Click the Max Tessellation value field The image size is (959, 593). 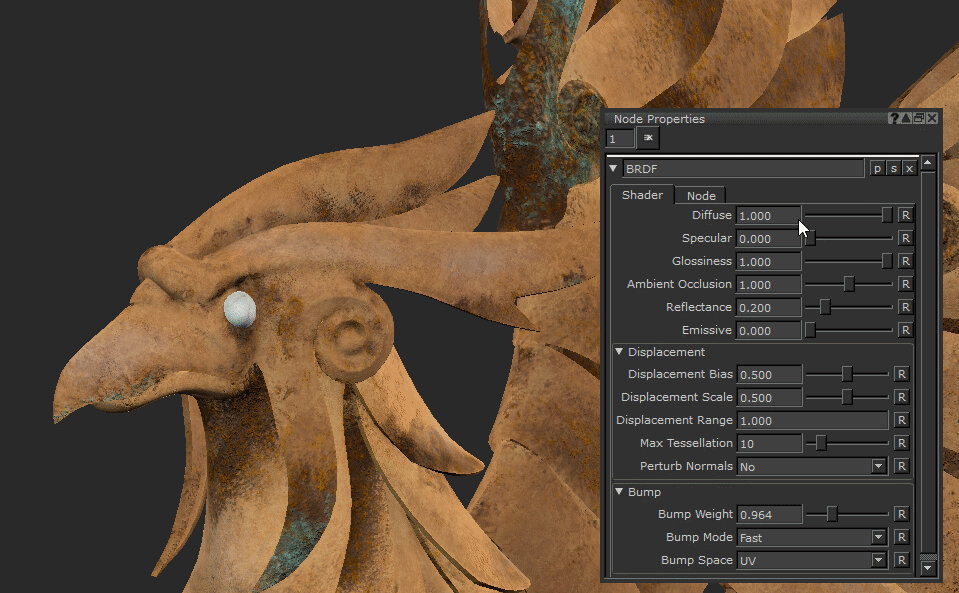click(768, 443)
